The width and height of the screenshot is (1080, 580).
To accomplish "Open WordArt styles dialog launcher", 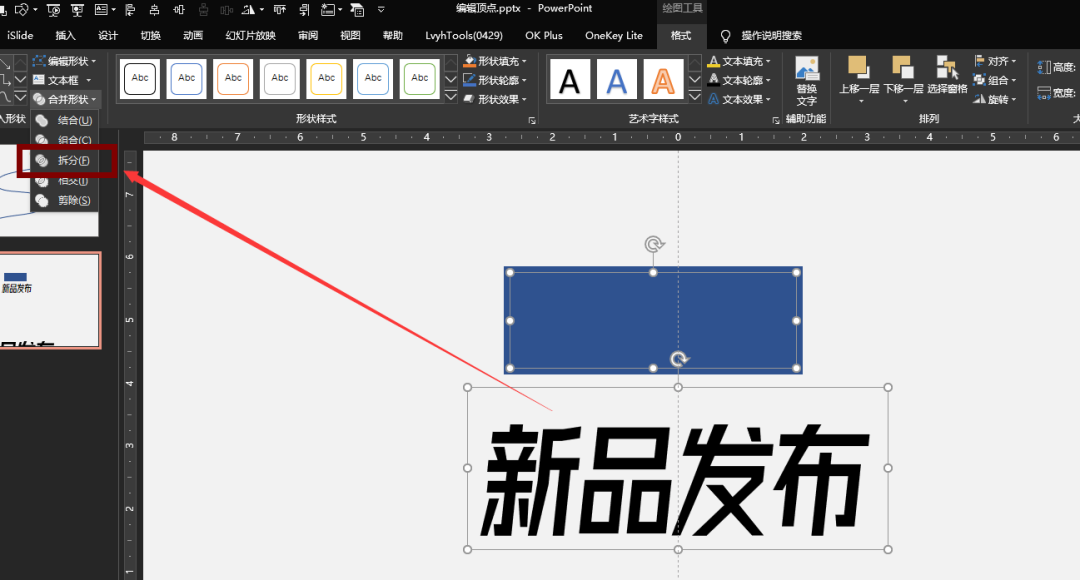I will pos(776,120).
